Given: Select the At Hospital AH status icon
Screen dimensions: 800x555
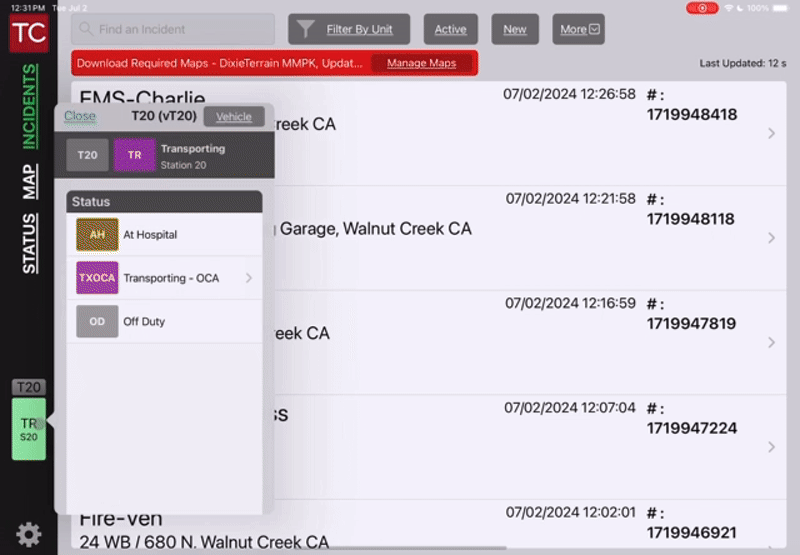Looking at the screenshot, I should coord(97,235).
